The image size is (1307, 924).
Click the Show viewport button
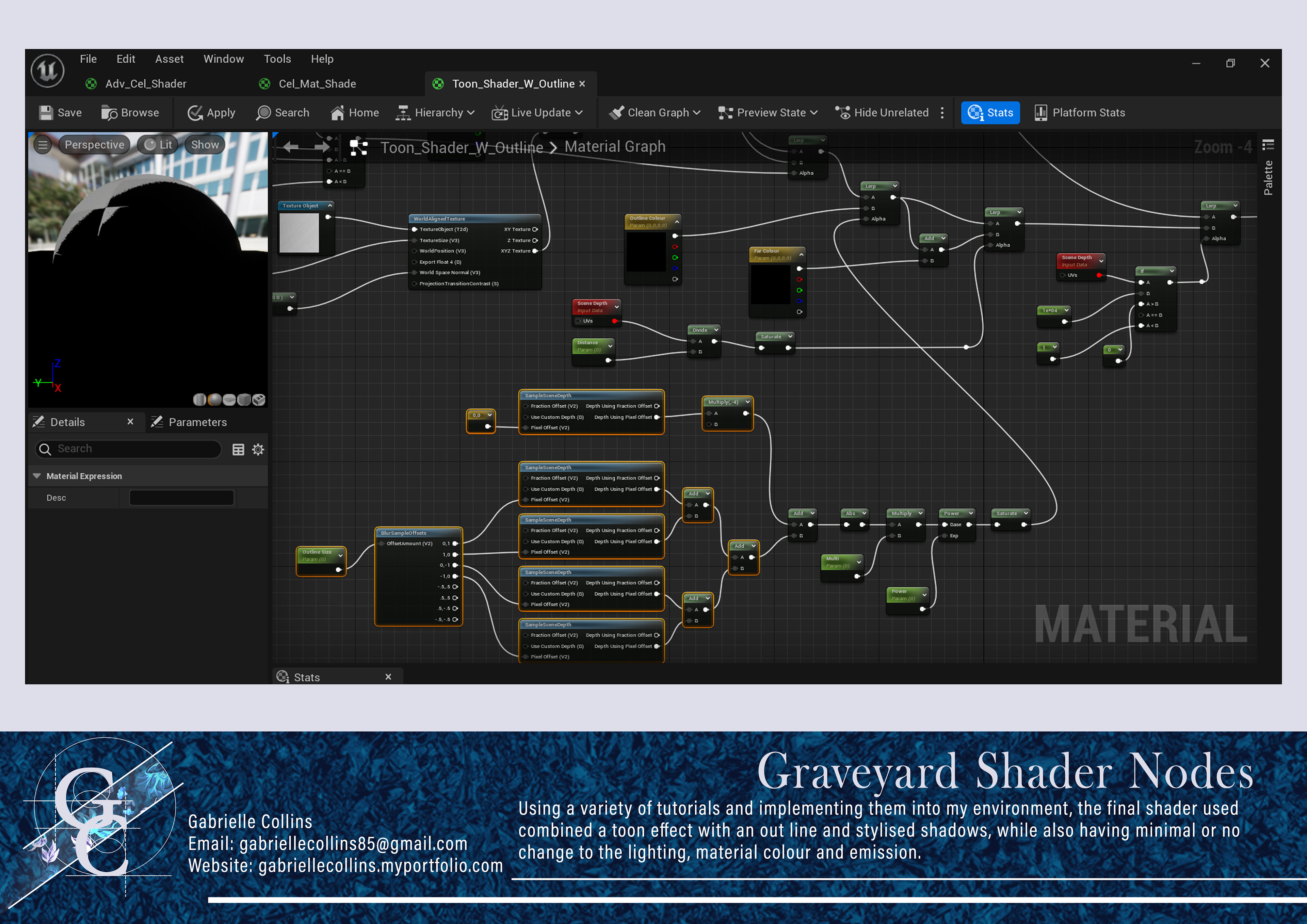(204, 145)
